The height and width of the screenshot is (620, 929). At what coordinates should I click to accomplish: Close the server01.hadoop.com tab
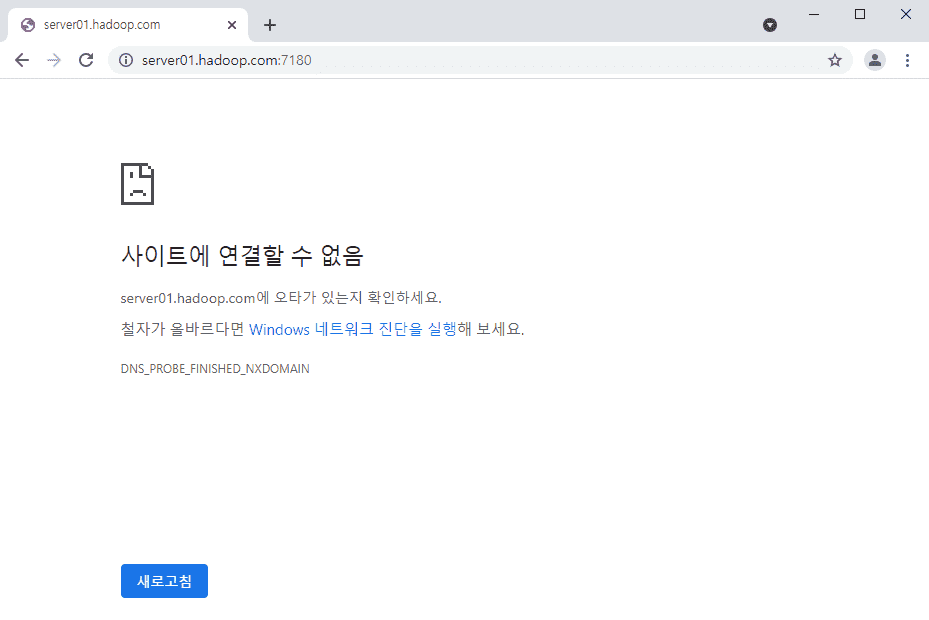[232, 25]
